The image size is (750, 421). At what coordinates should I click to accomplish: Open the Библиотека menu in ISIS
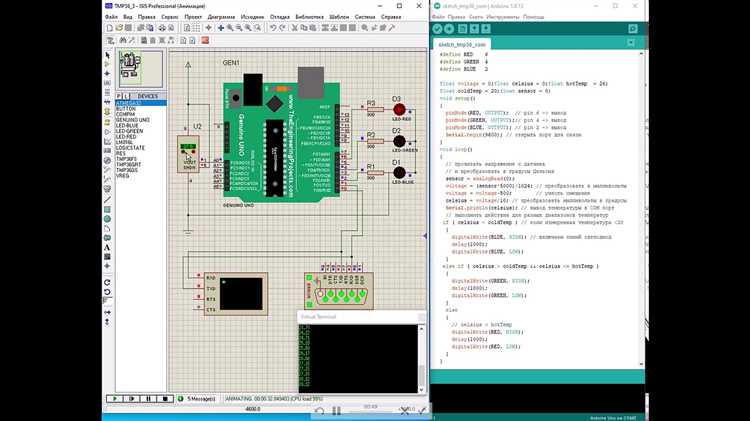[309, 17]
